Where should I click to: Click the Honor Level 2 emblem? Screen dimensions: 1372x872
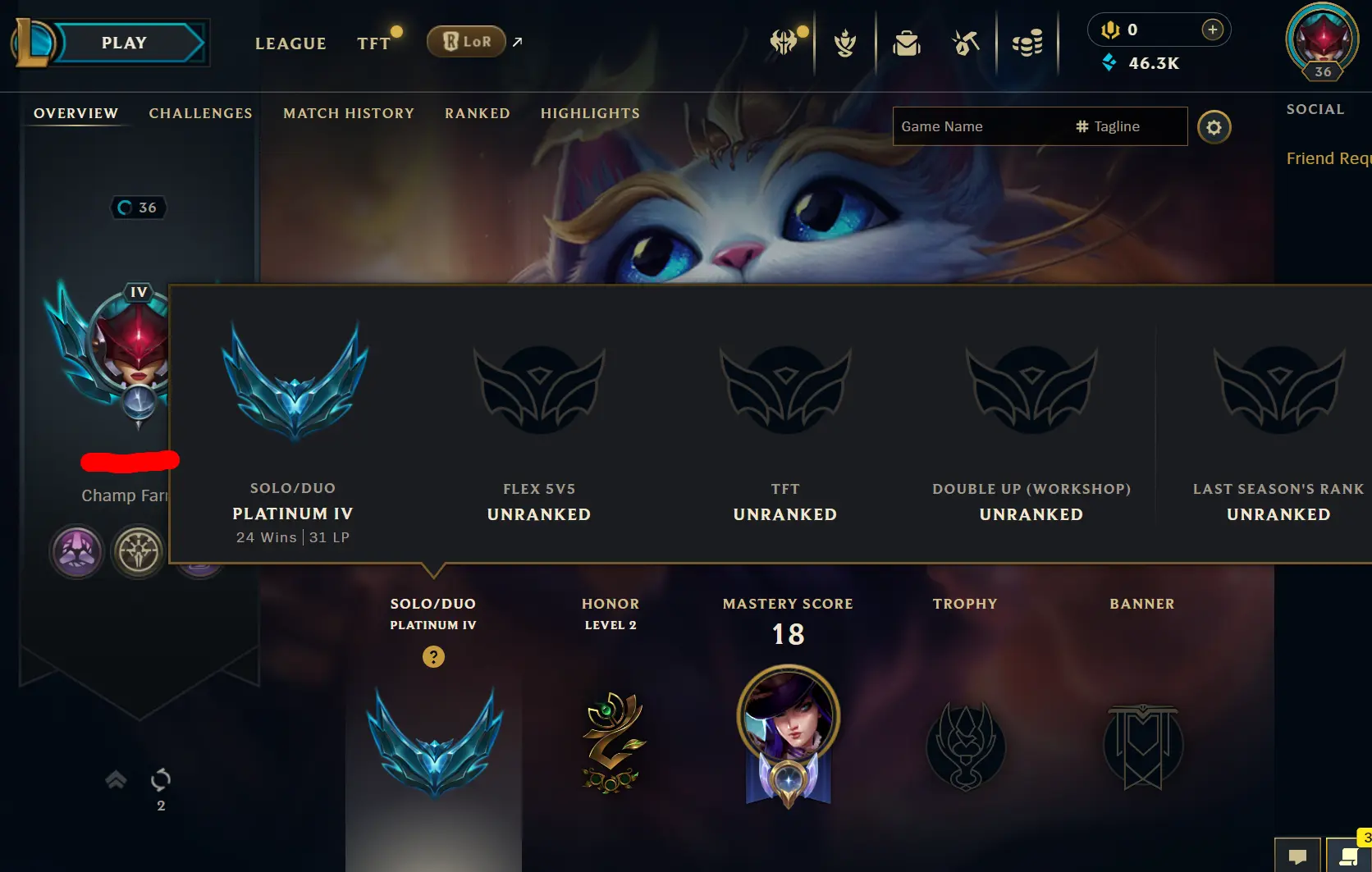coord(611,743)
